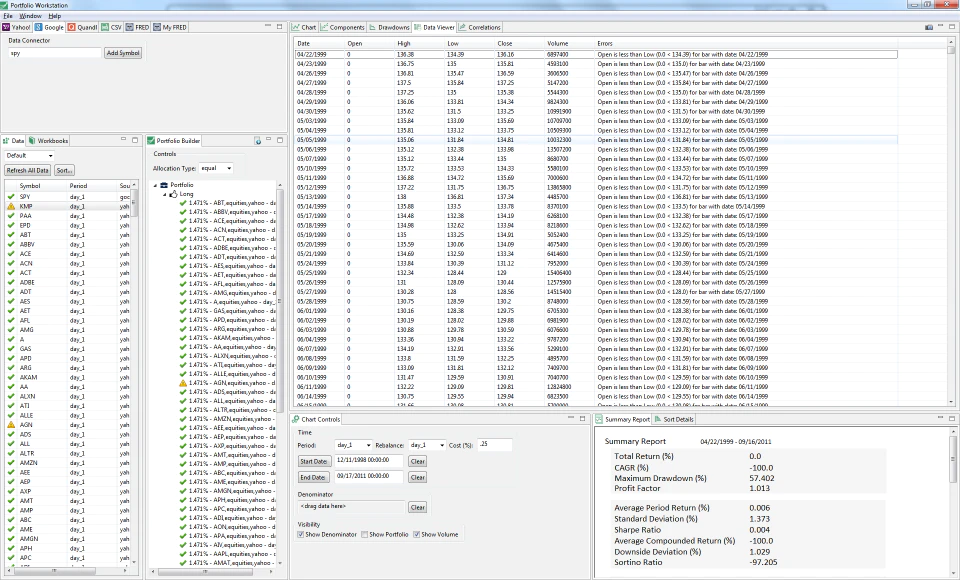Viewport: 960px width, 580px height.
Task: Click the warning icon beside KMP
Action: coord(10,206)
